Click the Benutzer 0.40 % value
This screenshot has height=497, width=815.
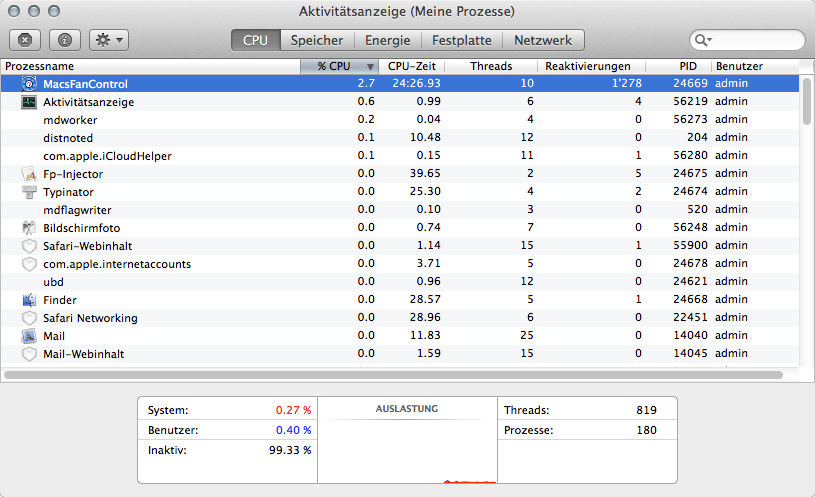(x=294, y=430)
